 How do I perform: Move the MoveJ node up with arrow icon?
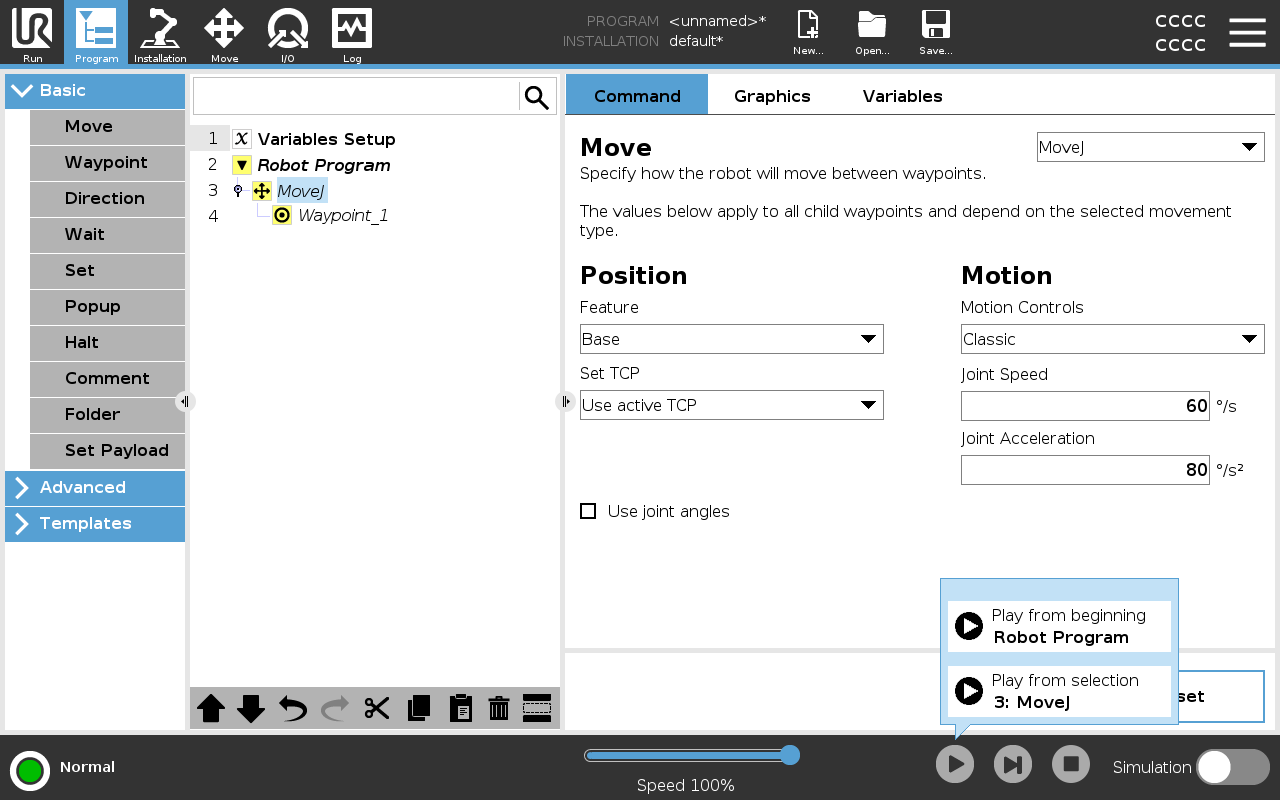click(211, 708)
